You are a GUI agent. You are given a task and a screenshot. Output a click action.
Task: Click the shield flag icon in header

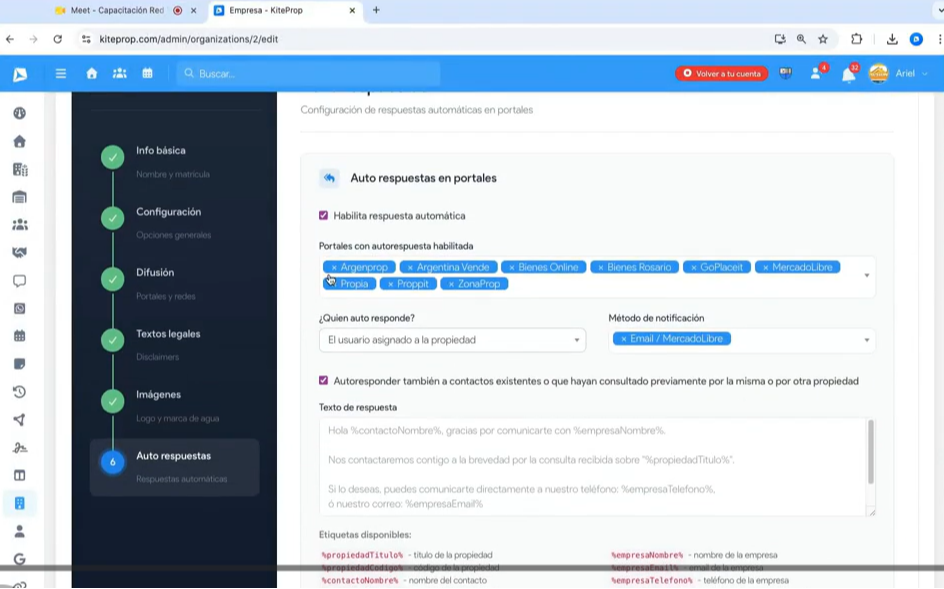pos(786,73)
